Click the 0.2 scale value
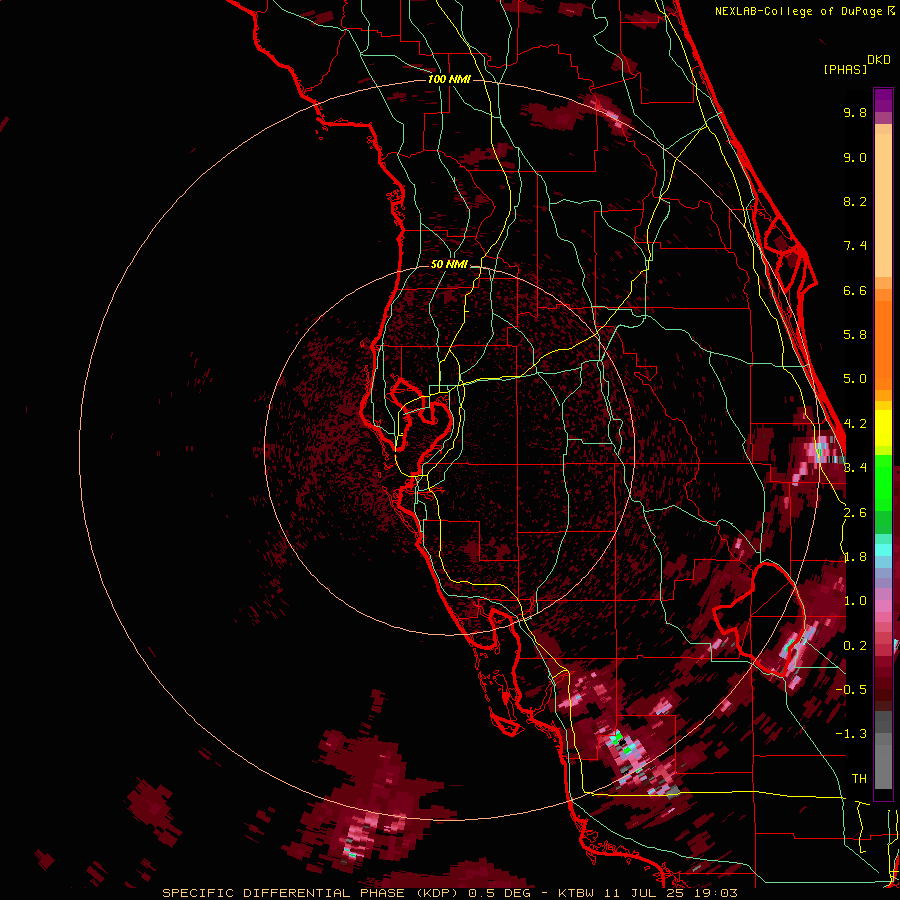 (855, 646)
